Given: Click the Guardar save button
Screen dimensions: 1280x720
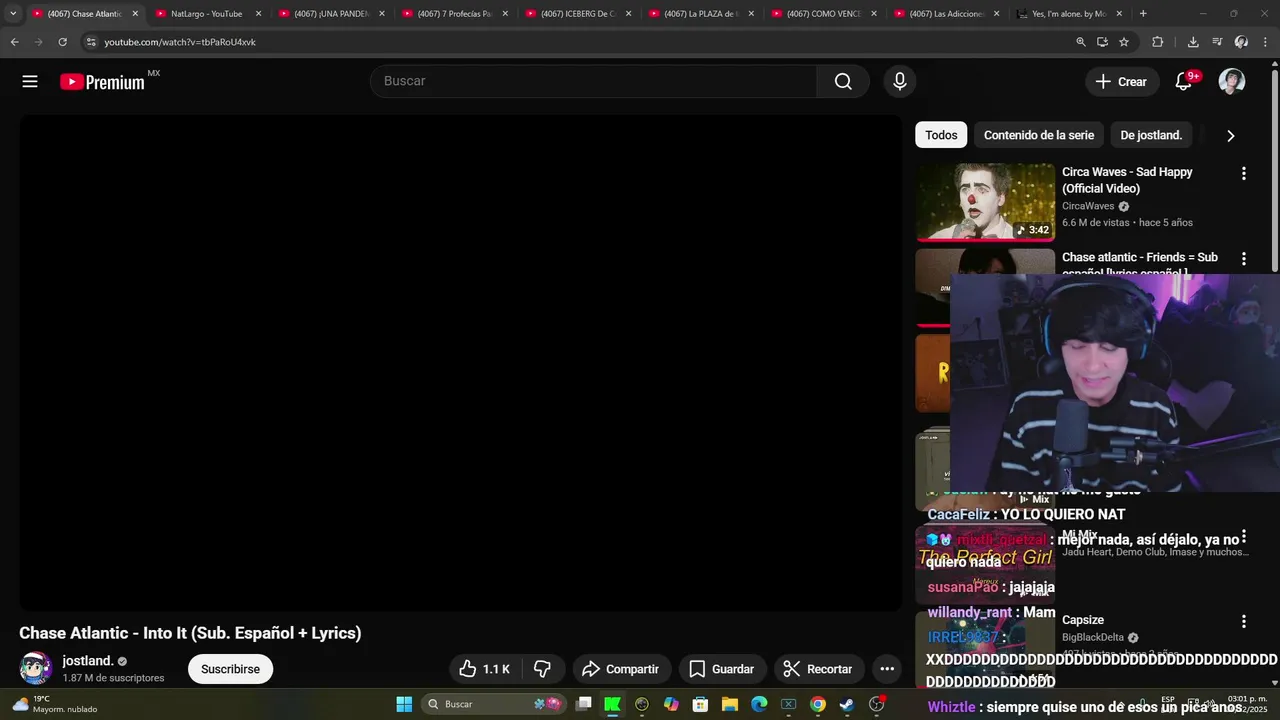Looking at the screenshot, I should tap(721, 669).
